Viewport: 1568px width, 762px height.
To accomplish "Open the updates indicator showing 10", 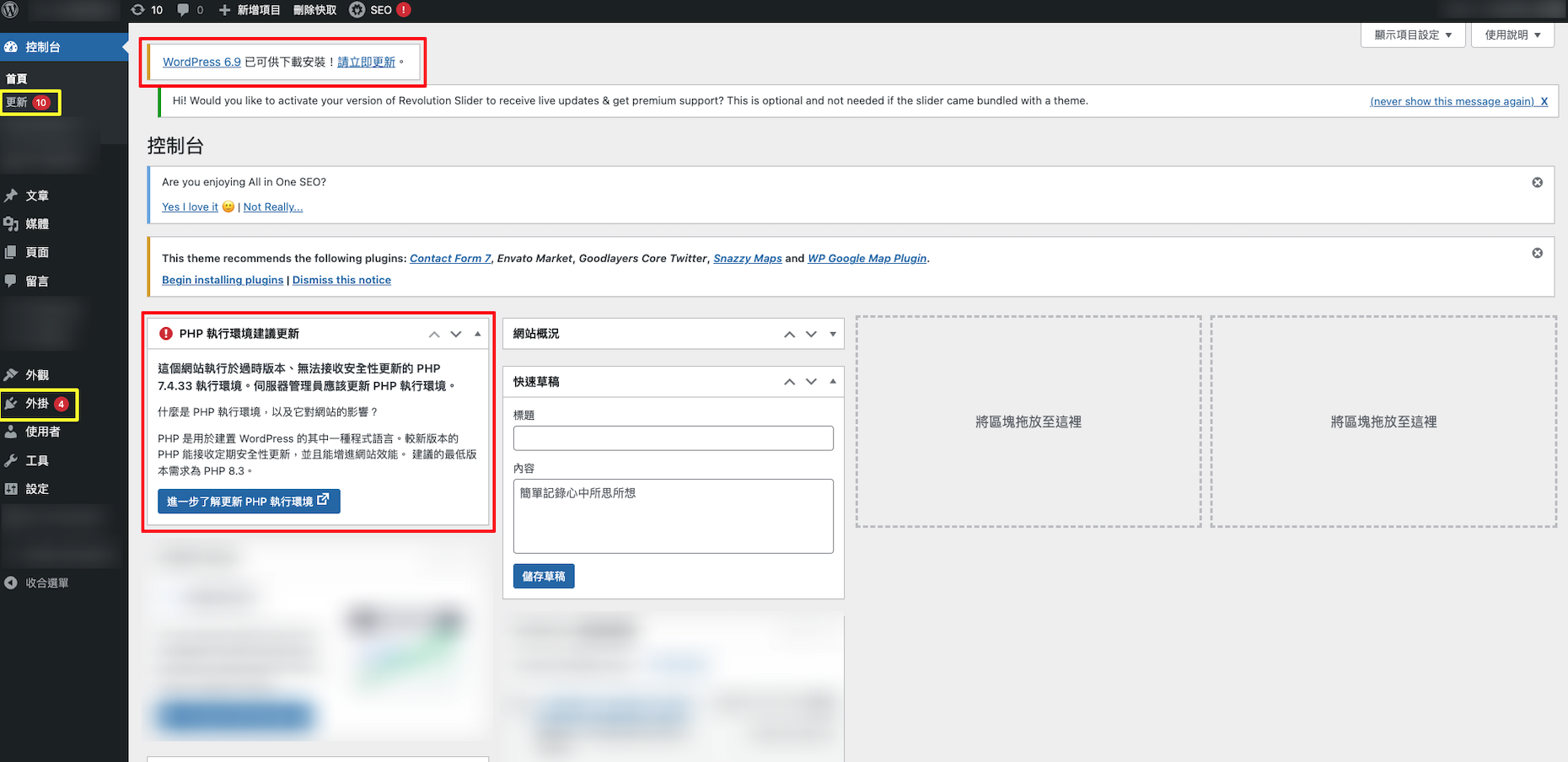I will point(147,10).
